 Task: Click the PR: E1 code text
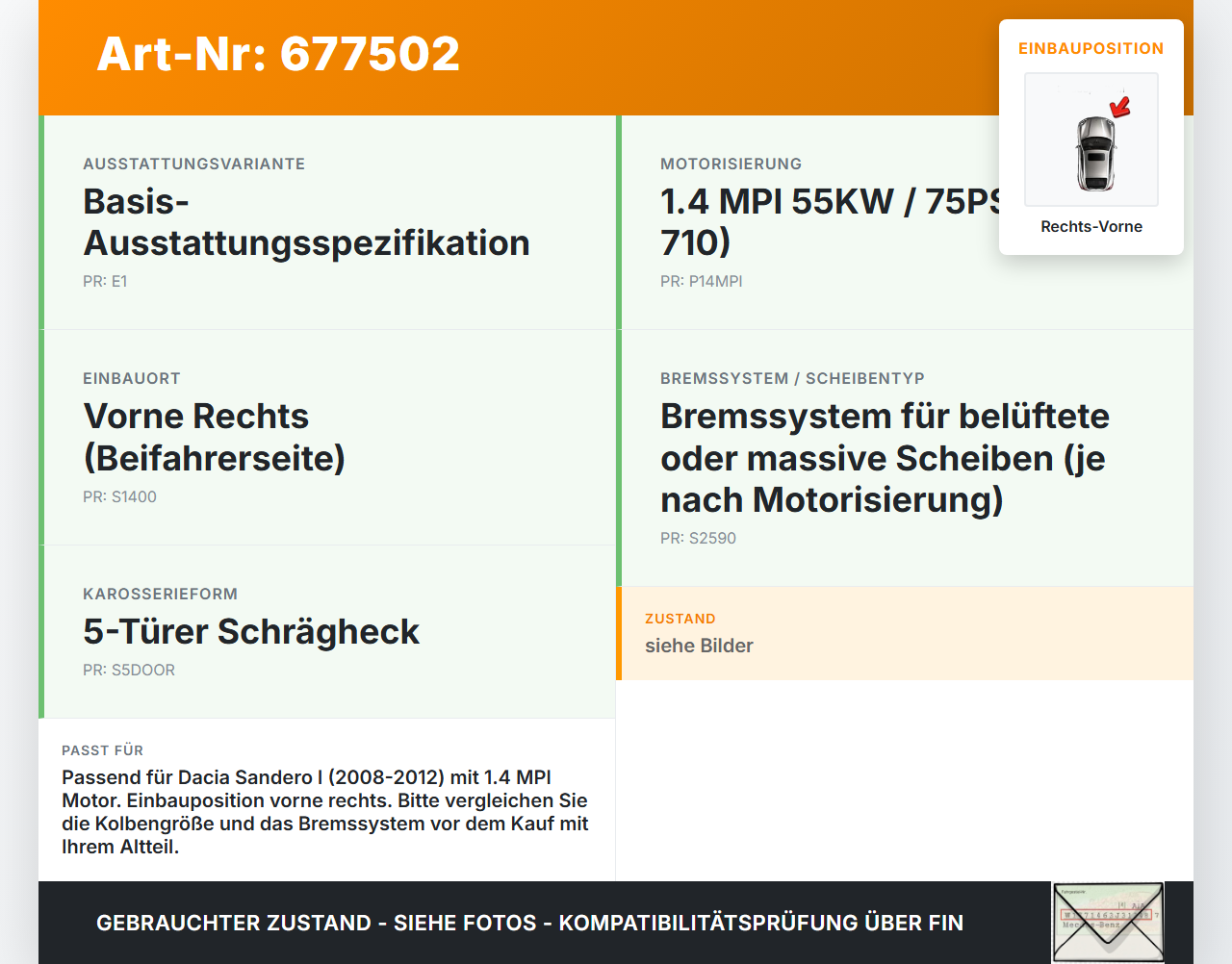click(x=105, y=281)
